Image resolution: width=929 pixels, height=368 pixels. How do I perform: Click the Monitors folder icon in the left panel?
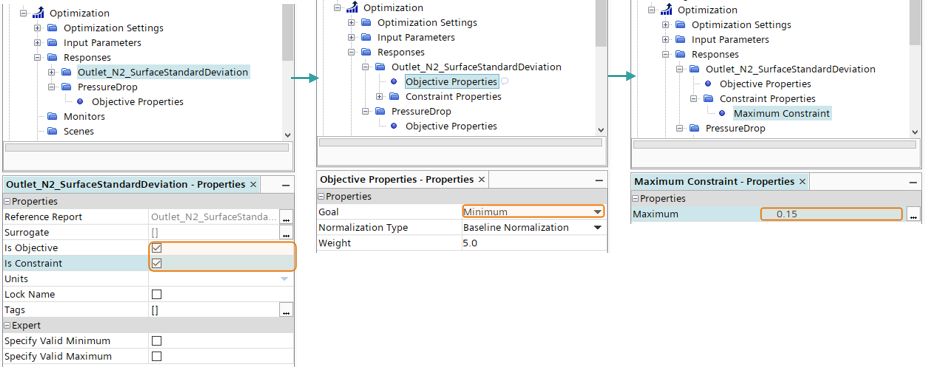point(52,117)
